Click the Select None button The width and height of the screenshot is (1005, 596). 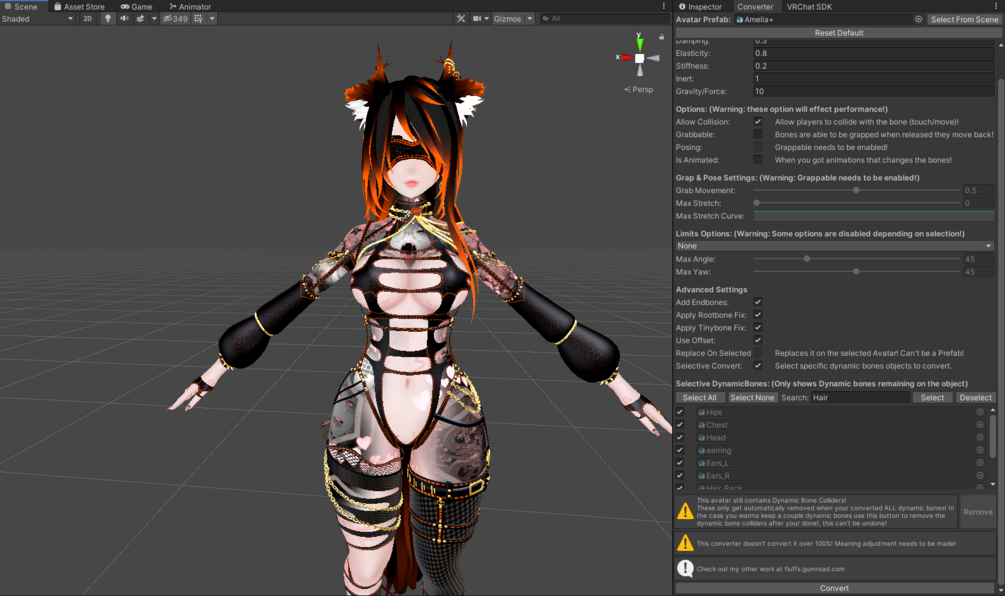(752, 397)
